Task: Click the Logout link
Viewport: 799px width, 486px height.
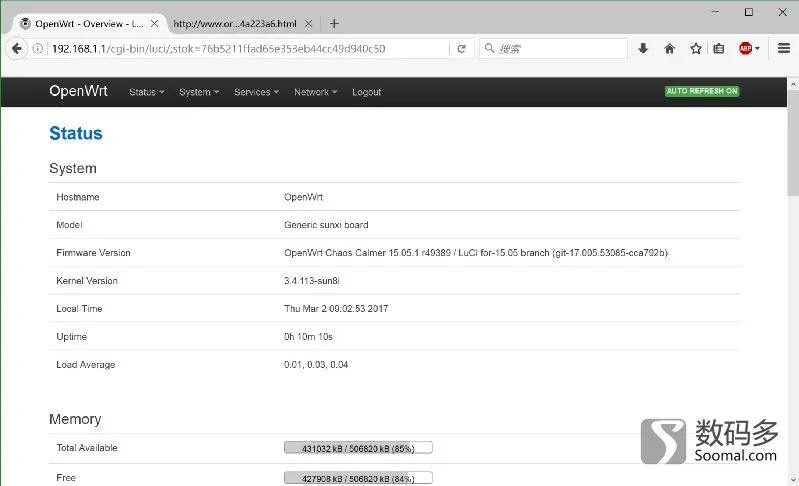Action: point(366,92)
